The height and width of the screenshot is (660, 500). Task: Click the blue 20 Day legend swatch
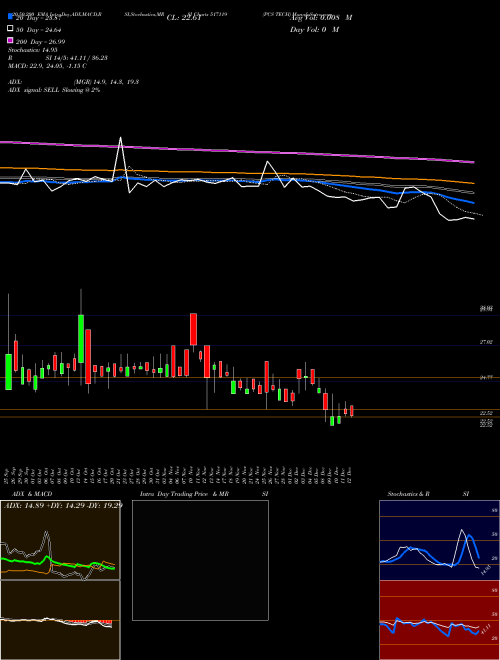click(10, 16)
